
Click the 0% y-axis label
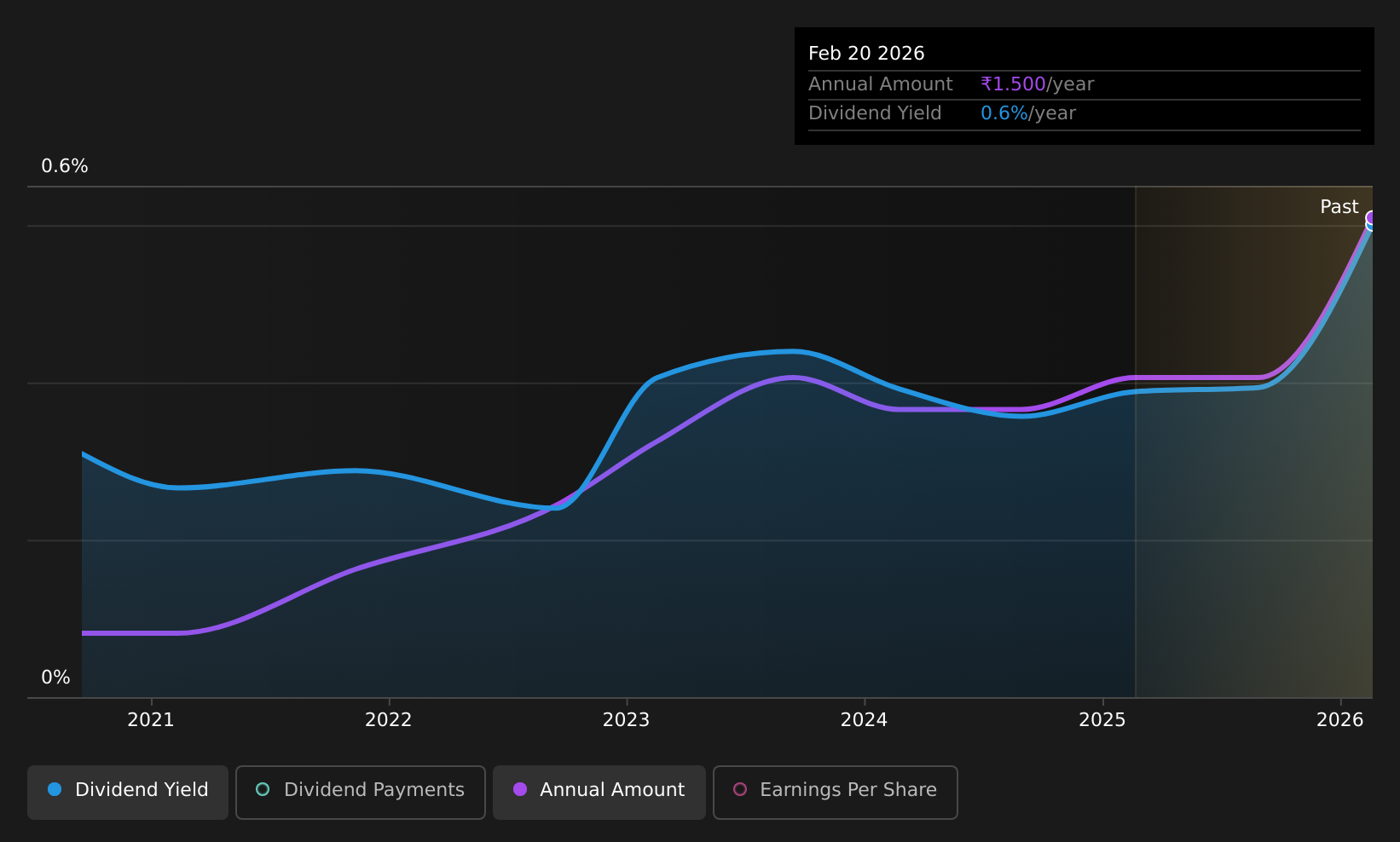(56, 678)
